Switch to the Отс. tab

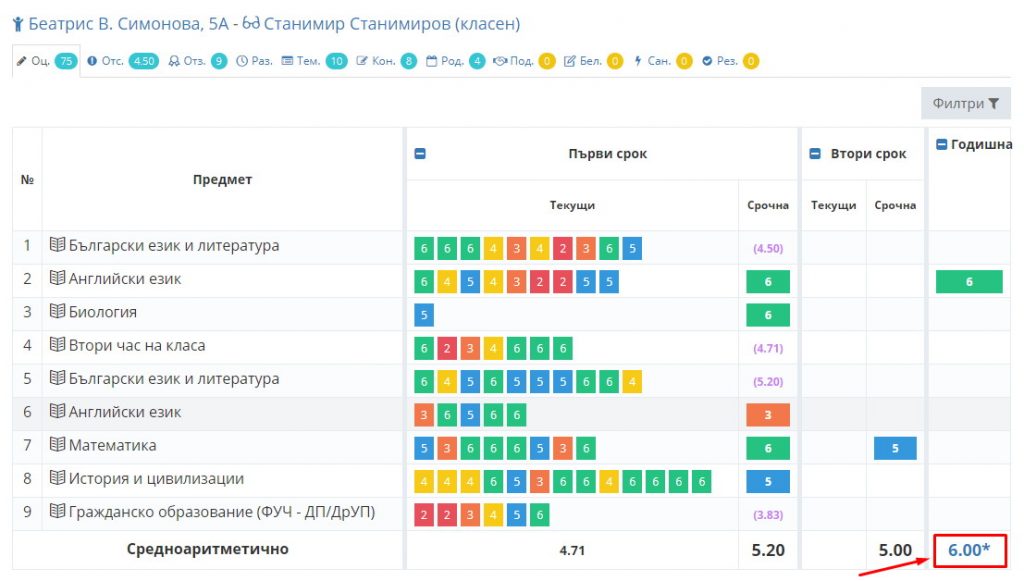coord(122,61)
